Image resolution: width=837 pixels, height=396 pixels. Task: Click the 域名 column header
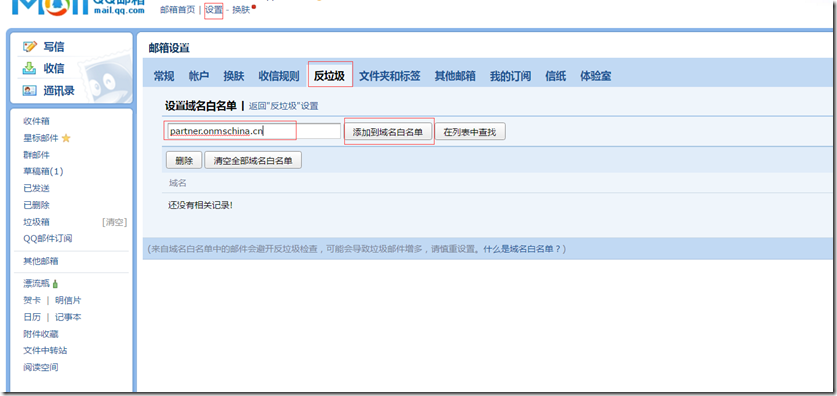[178, 183]
